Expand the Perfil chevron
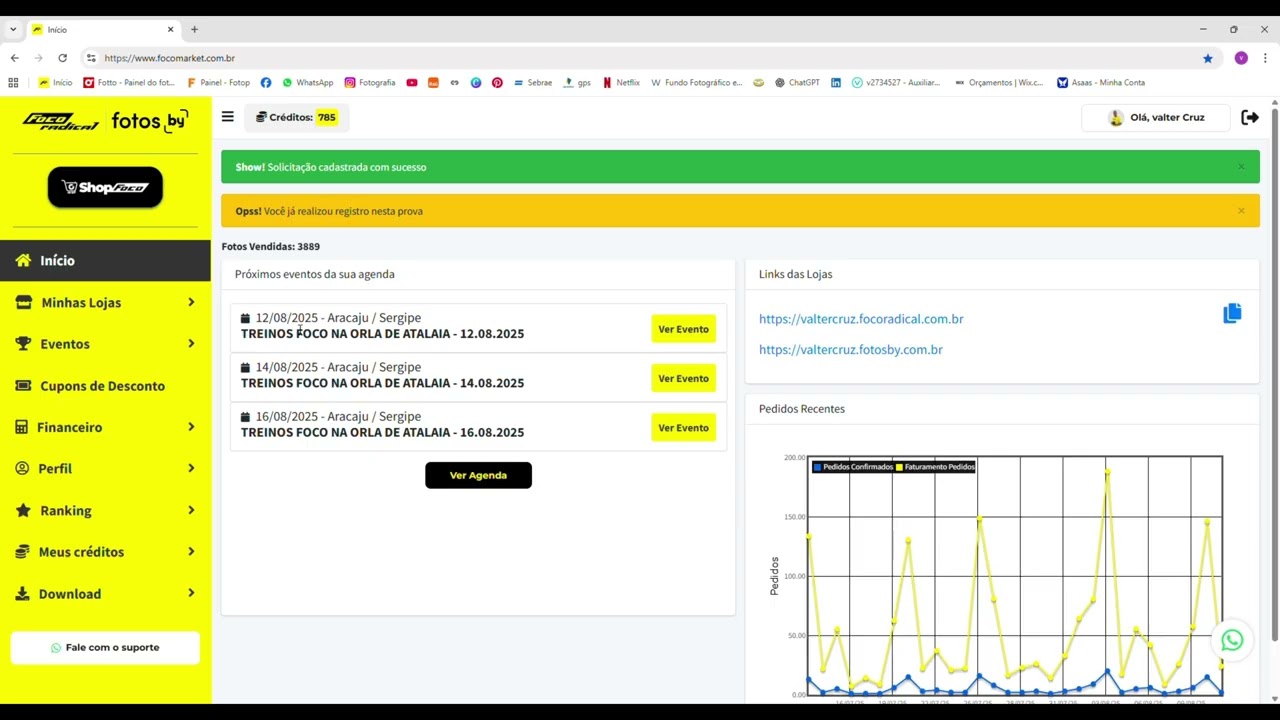 pyautogui.click(x=191, y=469)
